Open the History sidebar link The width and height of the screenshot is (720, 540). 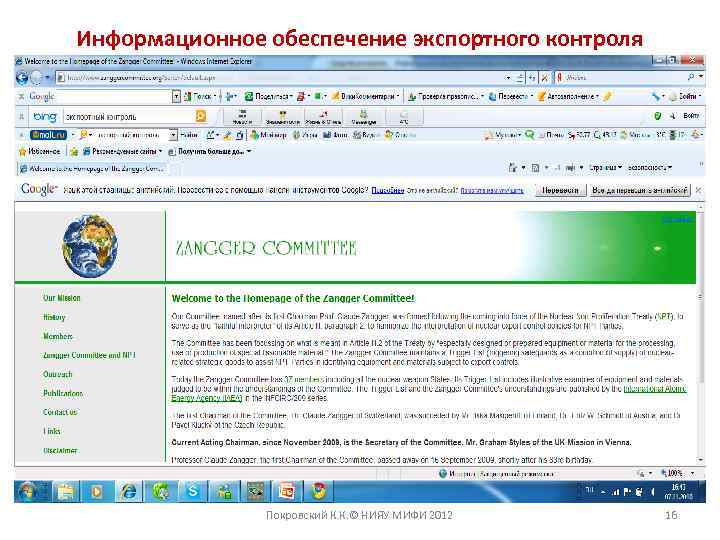(x=54, y=317)
